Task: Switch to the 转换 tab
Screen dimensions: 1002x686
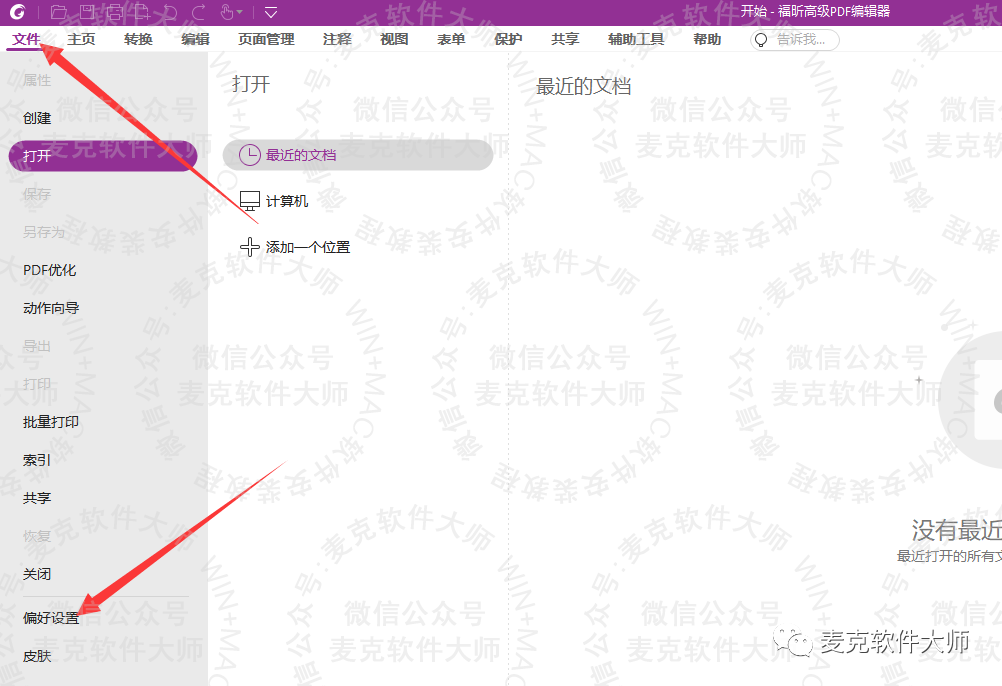Action: [138, 39]
